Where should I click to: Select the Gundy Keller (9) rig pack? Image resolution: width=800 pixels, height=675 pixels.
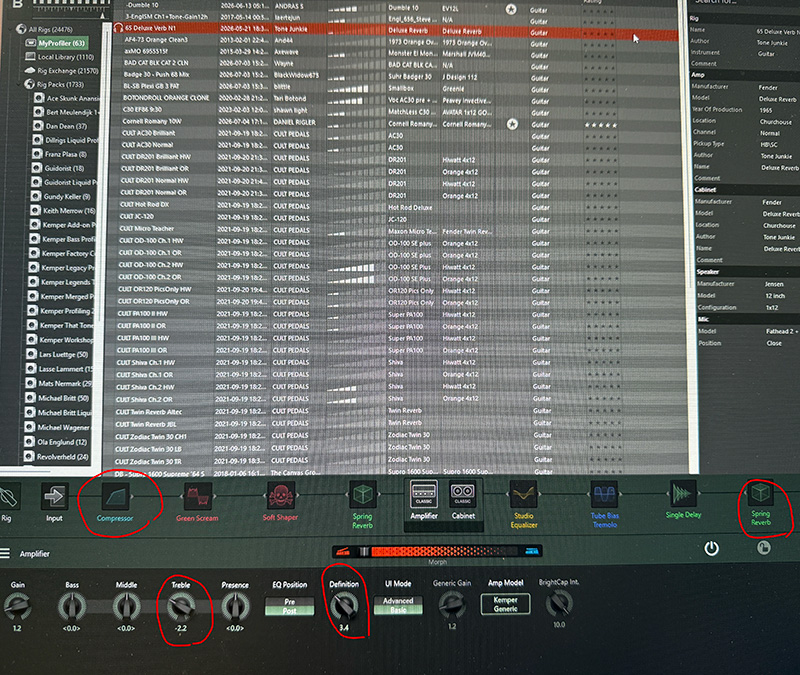67,196
